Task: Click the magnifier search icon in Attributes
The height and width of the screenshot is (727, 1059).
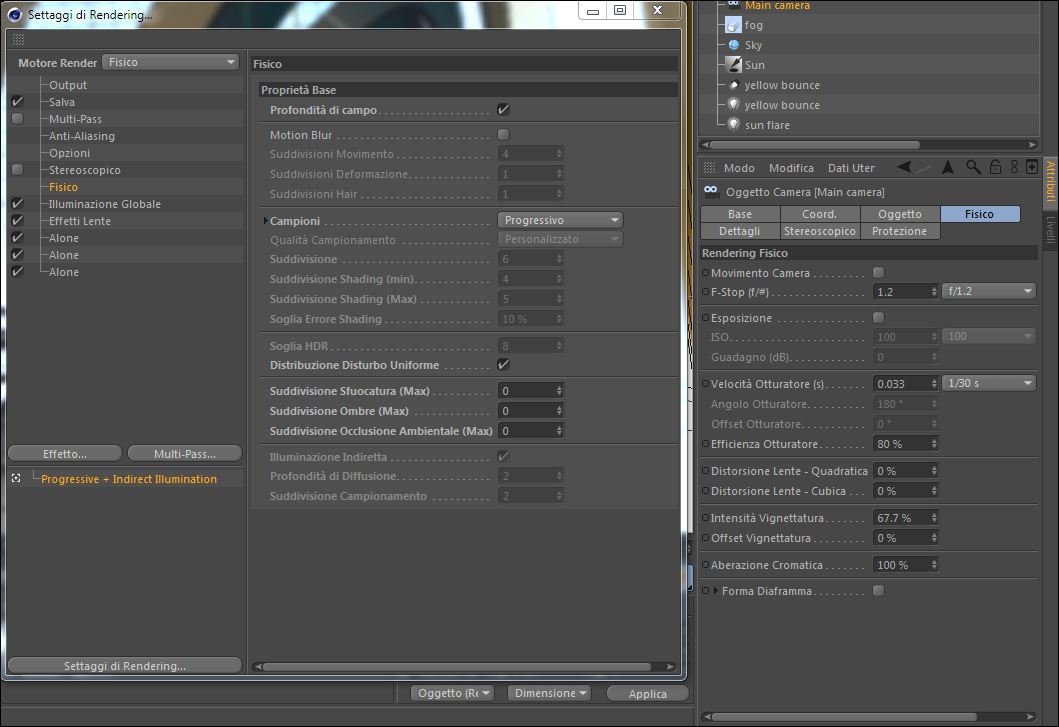Action: click(x=973, y=167)
